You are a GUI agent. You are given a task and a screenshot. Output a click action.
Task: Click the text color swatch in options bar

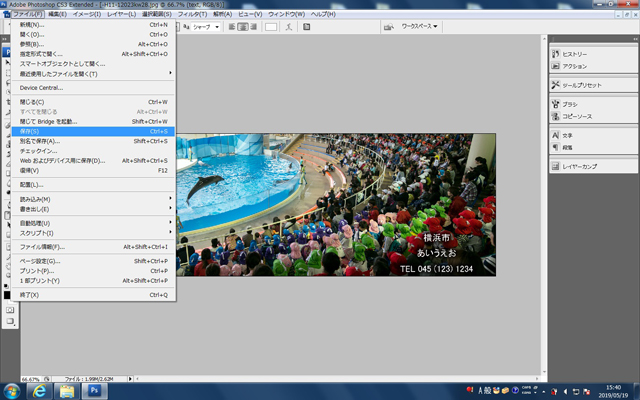pos(271,27)
